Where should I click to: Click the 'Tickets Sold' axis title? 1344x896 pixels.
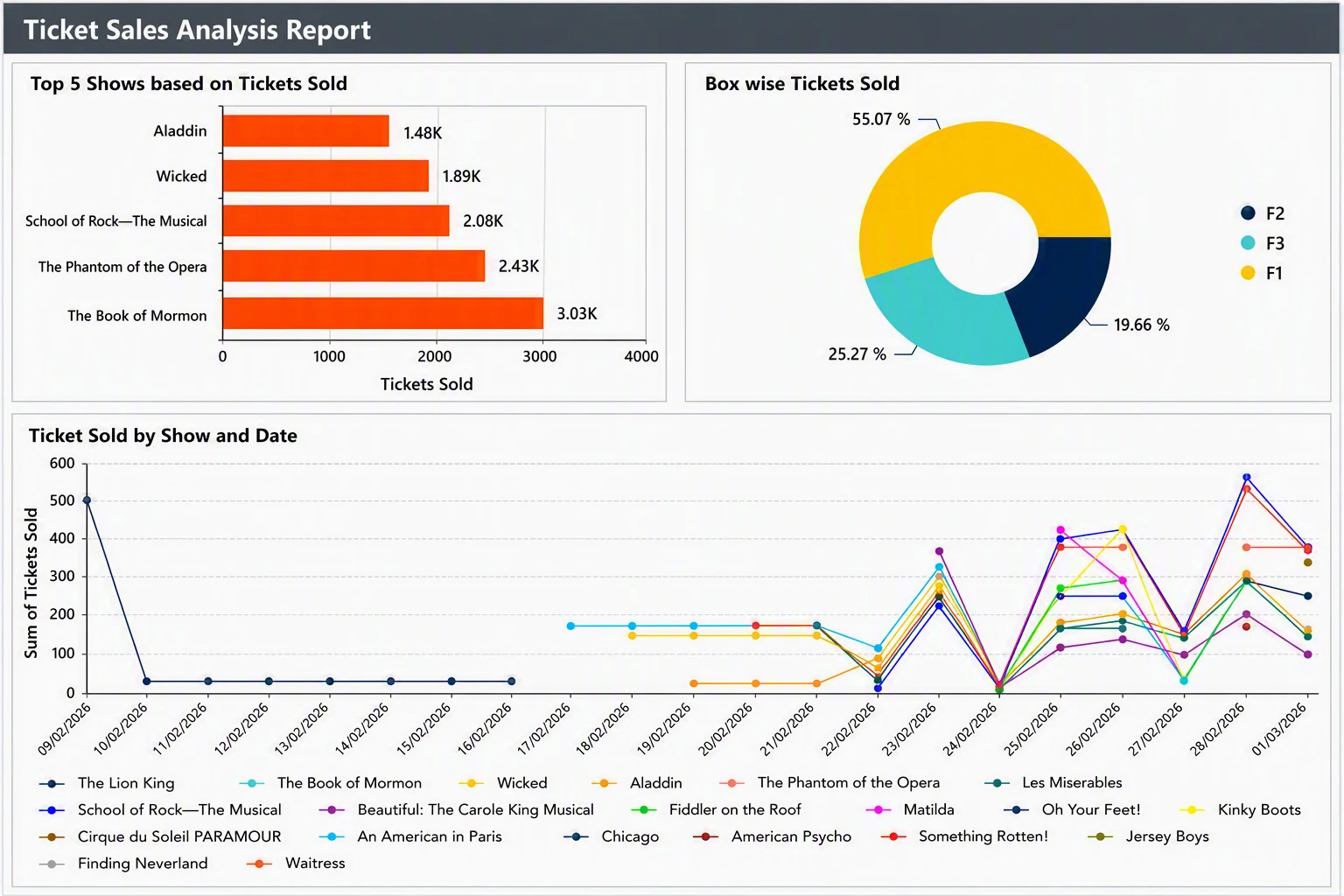click(x=426, y=384)
